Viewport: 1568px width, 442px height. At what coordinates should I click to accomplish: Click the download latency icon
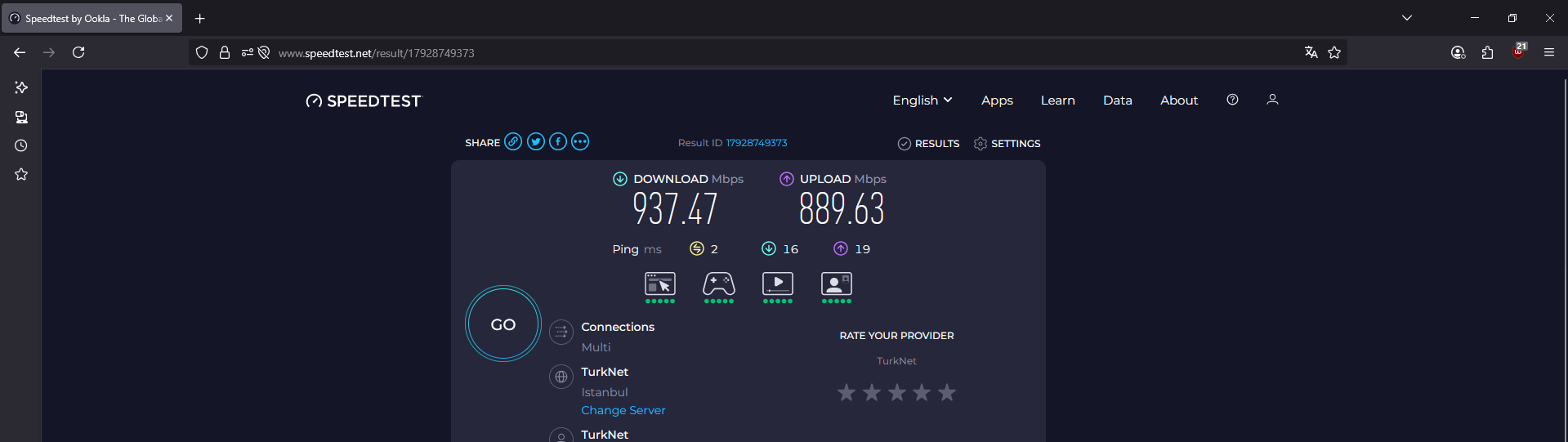click(769, 248)
